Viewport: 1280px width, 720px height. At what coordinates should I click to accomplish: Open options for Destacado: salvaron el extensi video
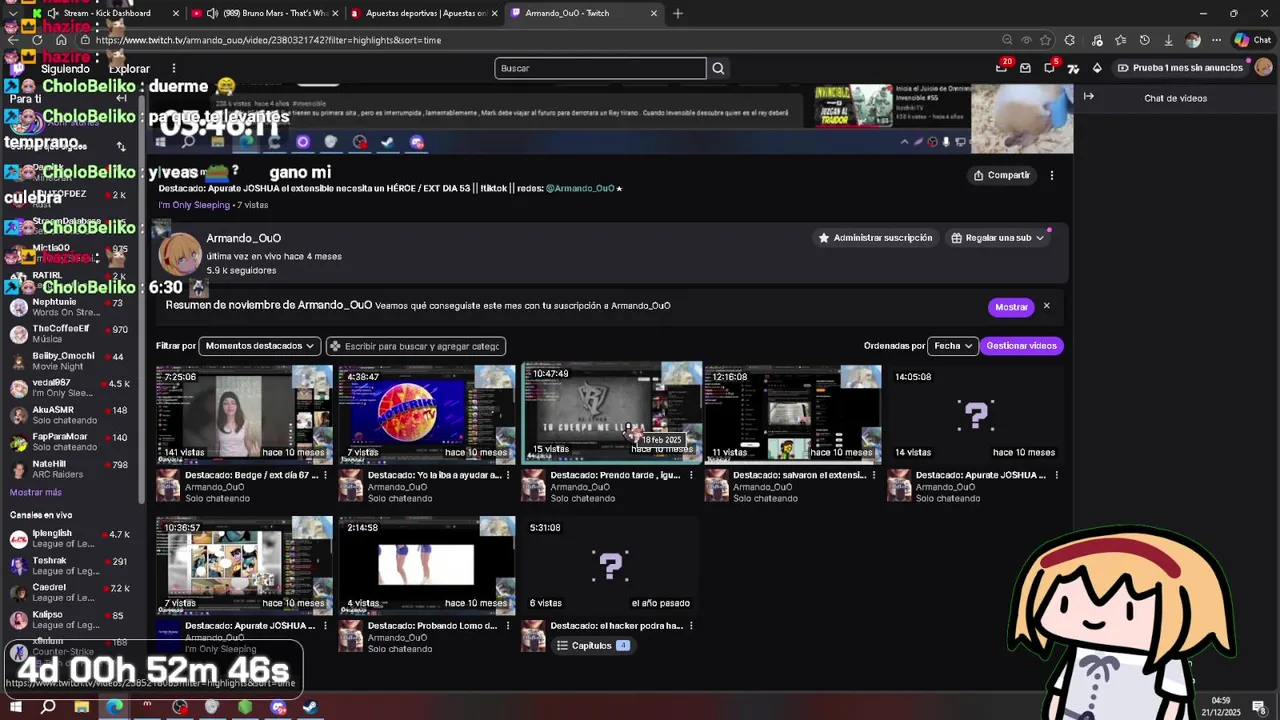point(874,475)
